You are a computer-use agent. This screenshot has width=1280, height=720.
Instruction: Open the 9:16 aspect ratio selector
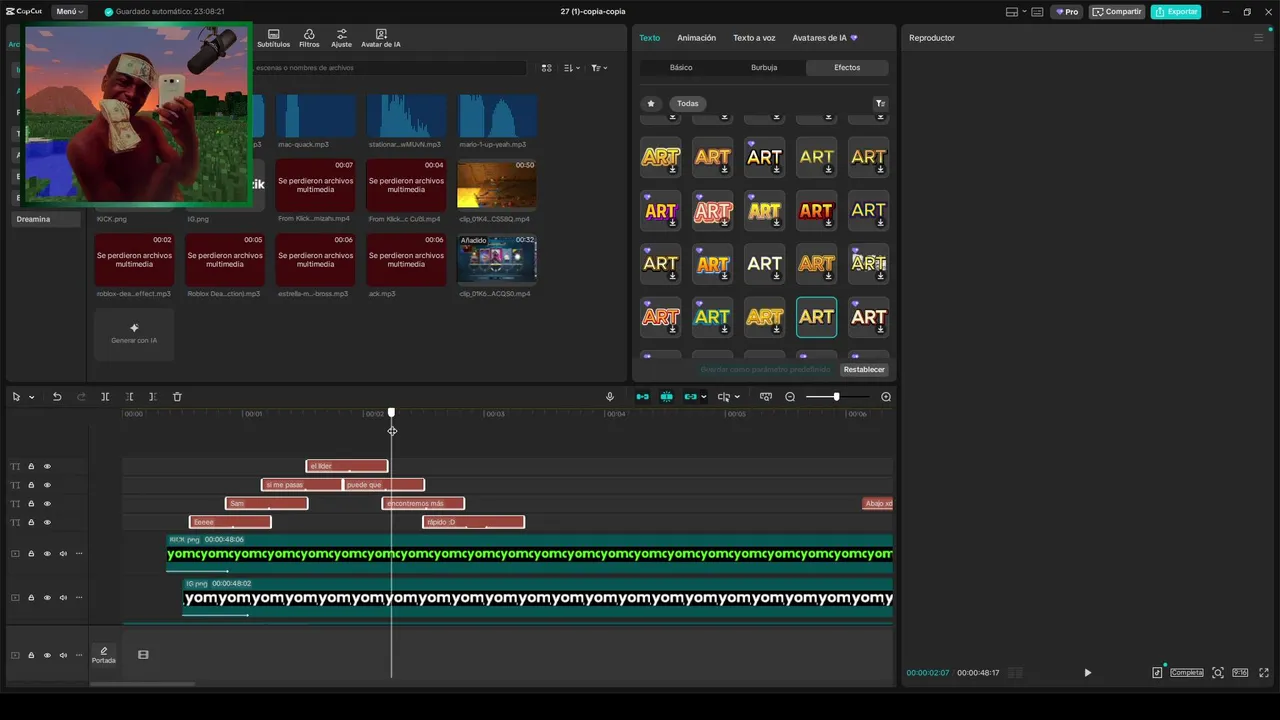[x=1240, y=673]
